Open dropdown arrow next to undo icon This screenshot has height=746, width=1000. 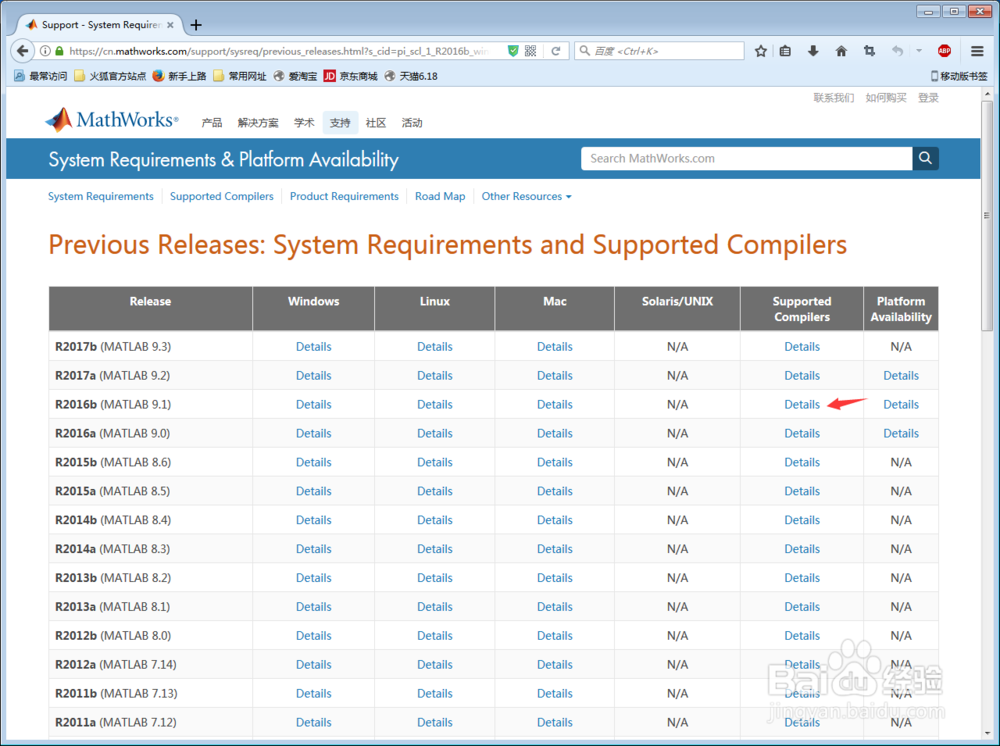(919, 51)
